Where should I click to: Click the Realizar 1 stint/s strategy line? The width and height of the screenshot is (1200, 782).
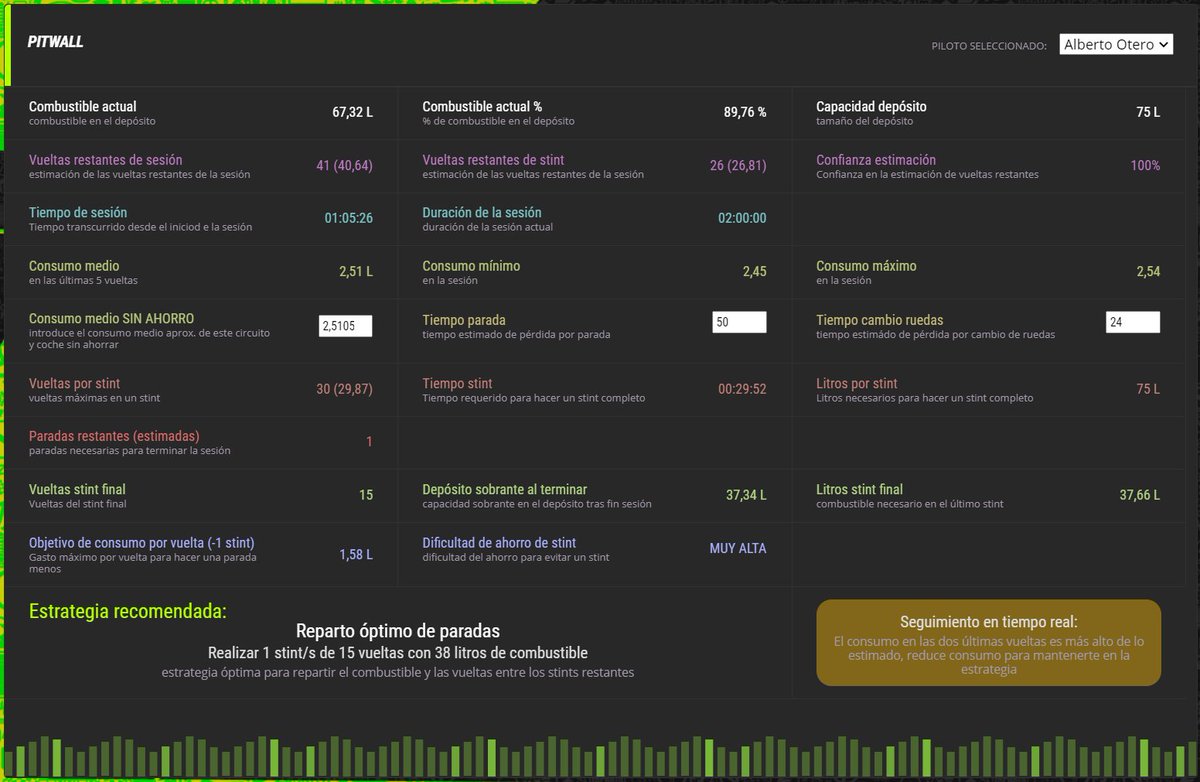click(x=398, y=652)
